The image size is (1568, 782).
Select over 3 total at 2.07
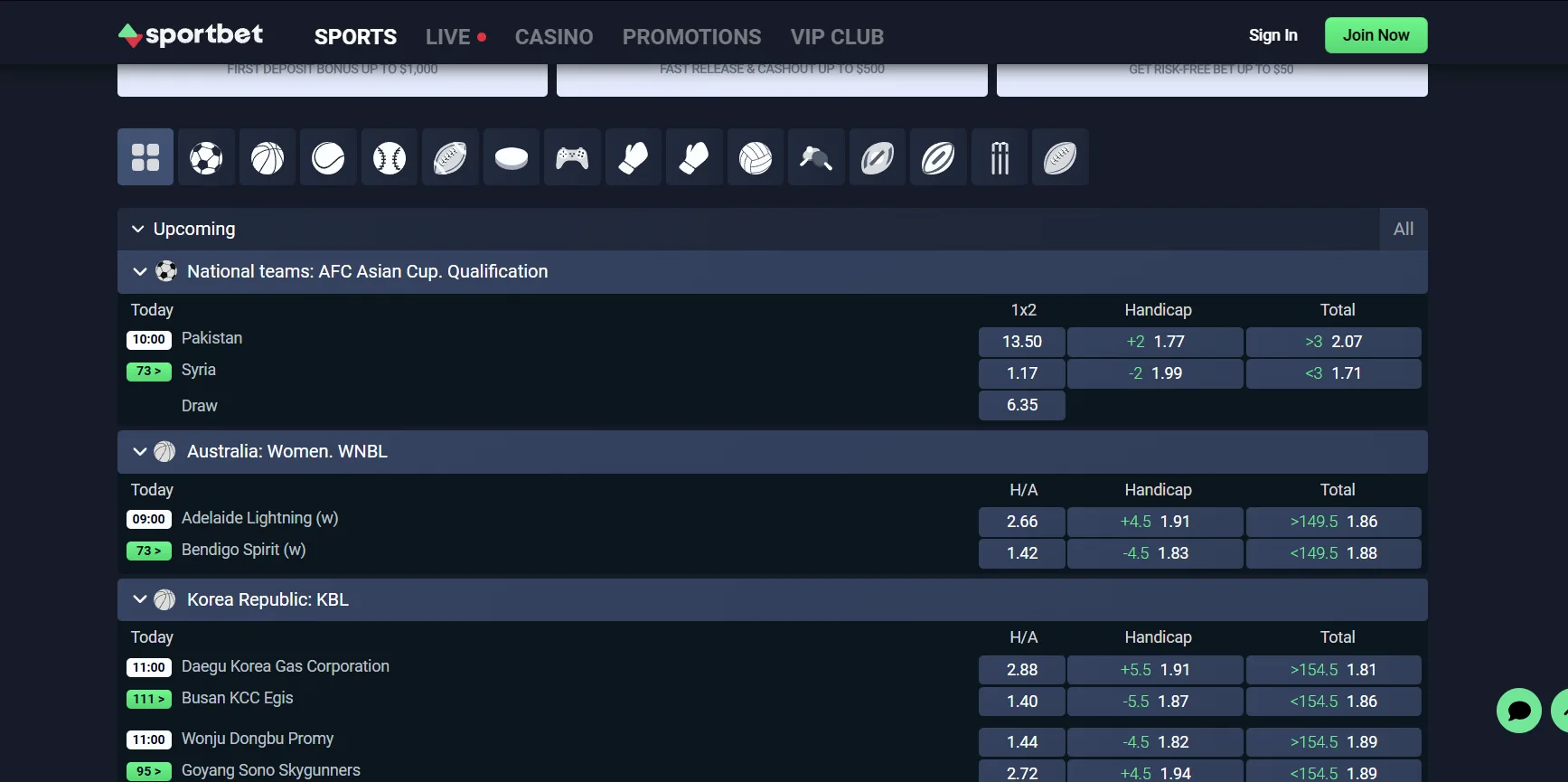coord(1334,342)
